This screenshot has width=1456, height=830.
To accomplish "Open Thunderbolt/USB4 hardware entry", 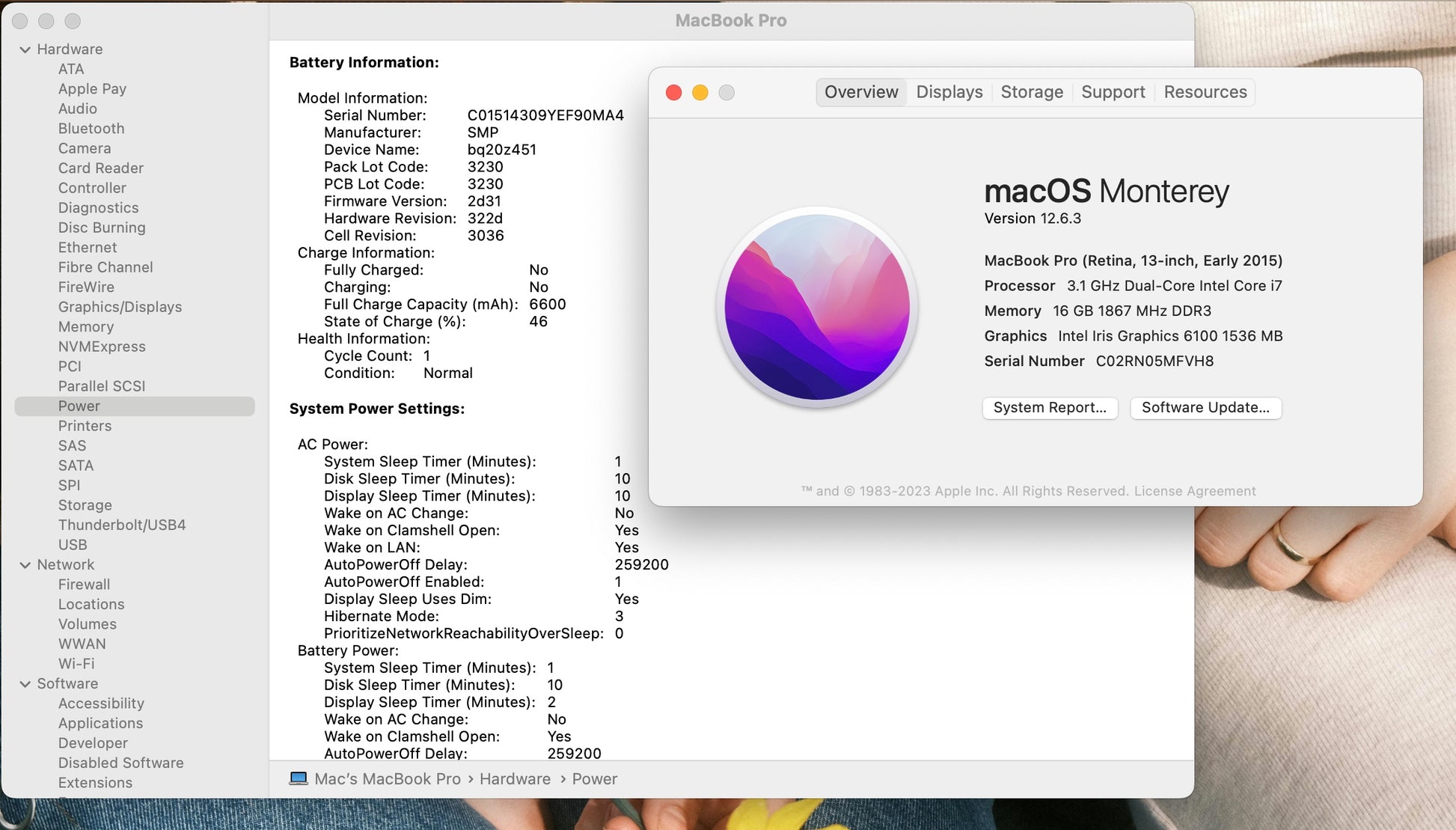I will [x=122, y=525].
